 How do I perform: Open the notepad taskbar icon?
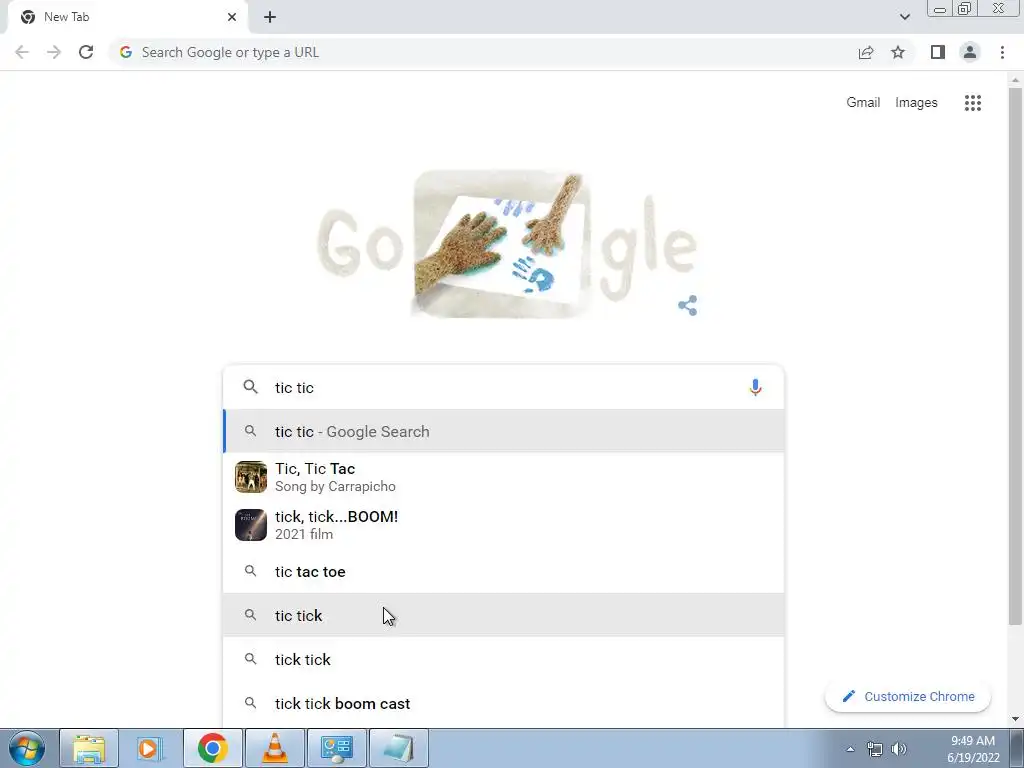(x=399, y=748)
